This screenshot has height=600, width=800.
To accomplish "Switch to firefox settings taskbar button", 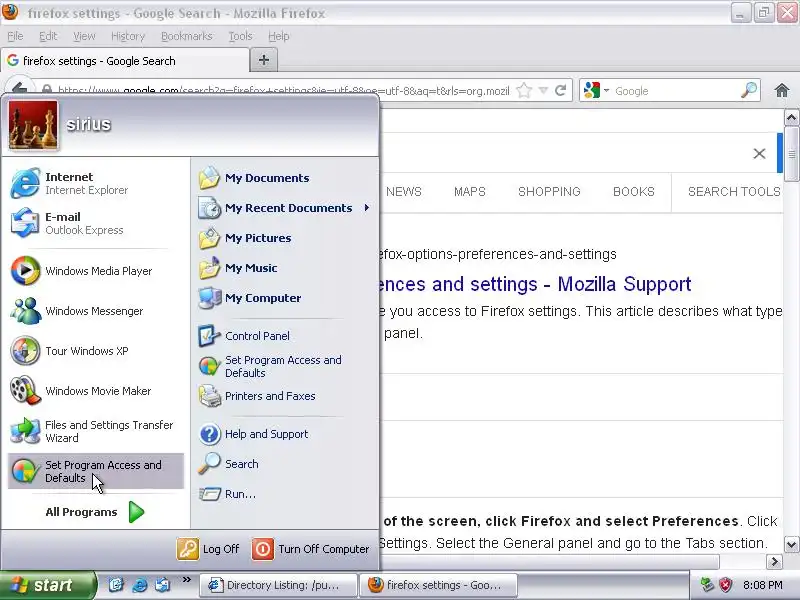I will (x=439, y=585).
